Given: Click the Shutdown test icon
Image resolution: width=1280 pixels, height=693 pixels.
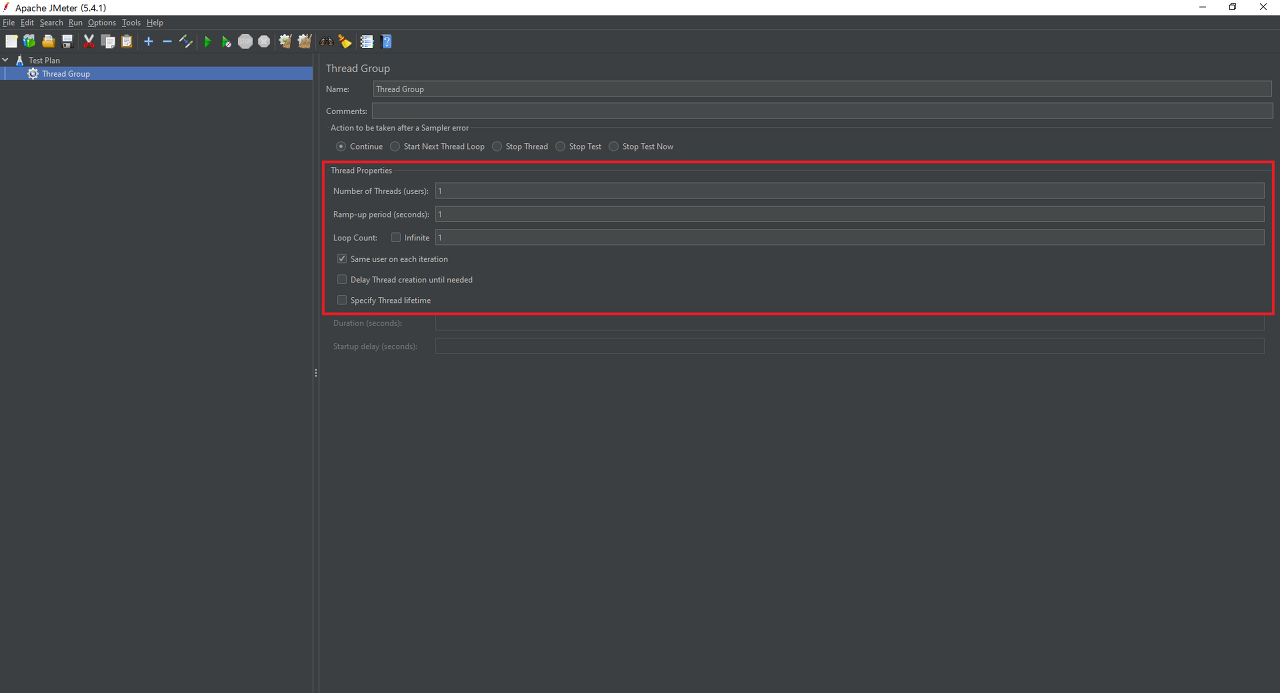Looking at the screenshot, I should tap(264, 41).
